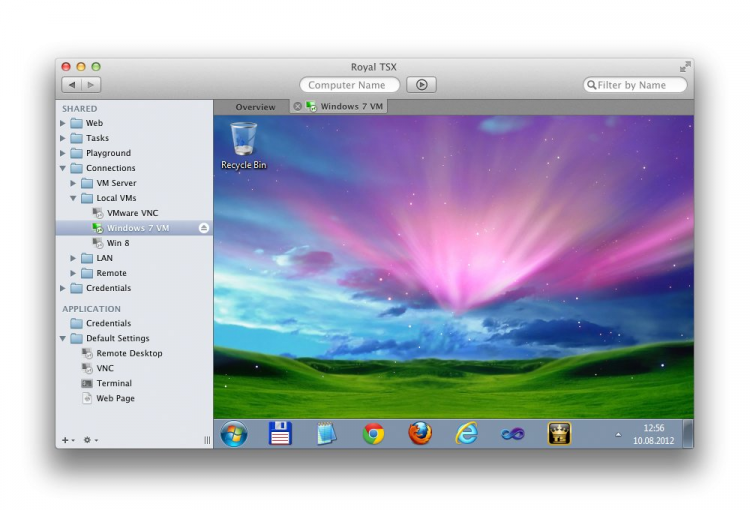Collapse the Connections folder
This screenshot has width=750, height=510.
pyautogui.click(x=63, y=168)
